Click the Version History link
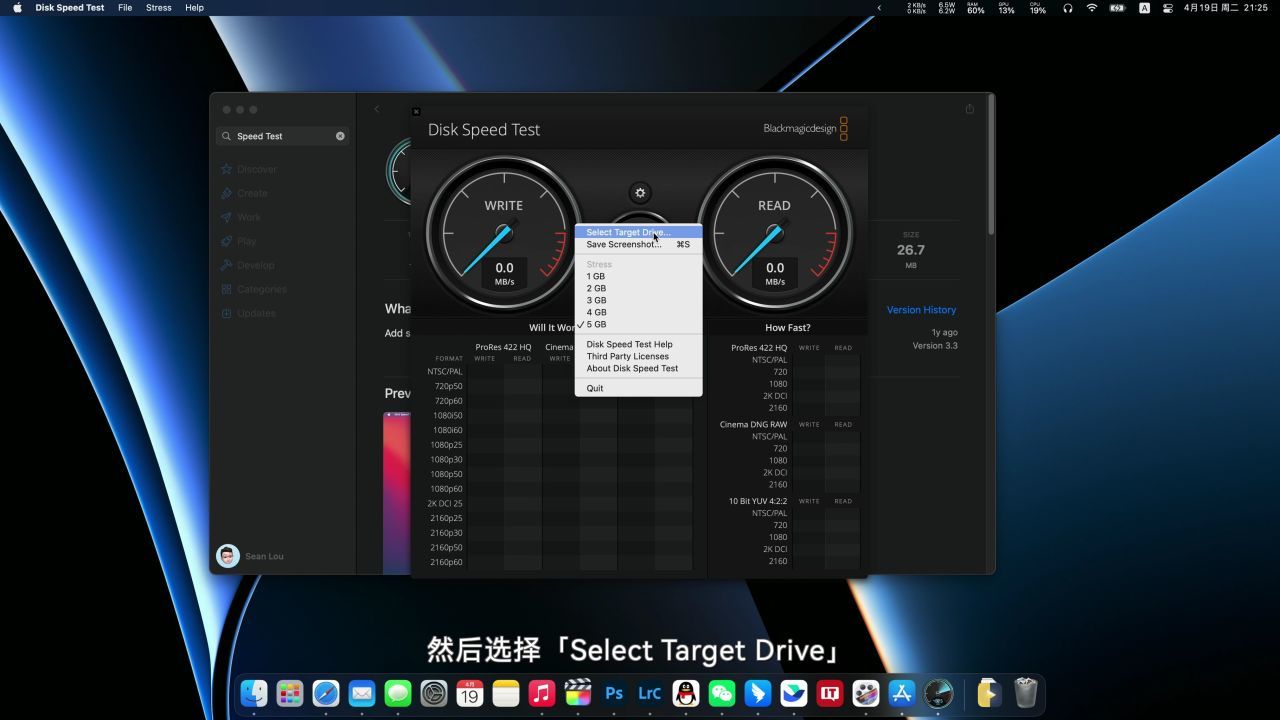This screenshot has width=1280, height=720. 921,310
